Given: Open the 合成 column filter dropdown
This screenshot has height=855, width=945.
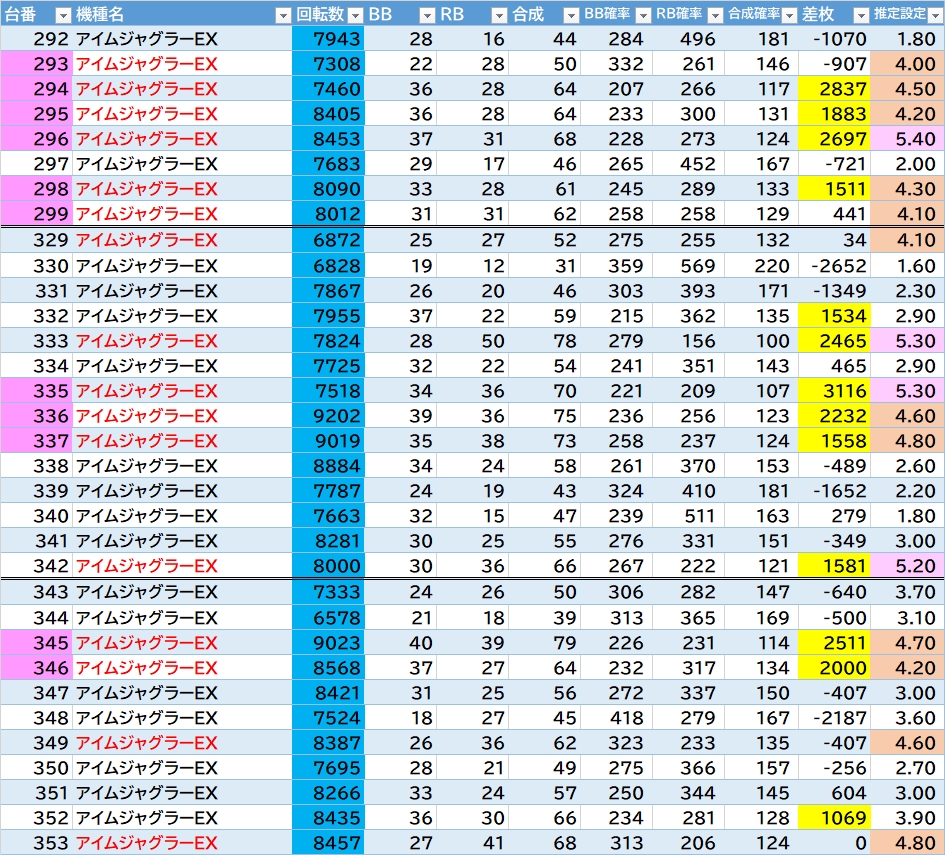Looking at the screenshot, I should [571, 16].
